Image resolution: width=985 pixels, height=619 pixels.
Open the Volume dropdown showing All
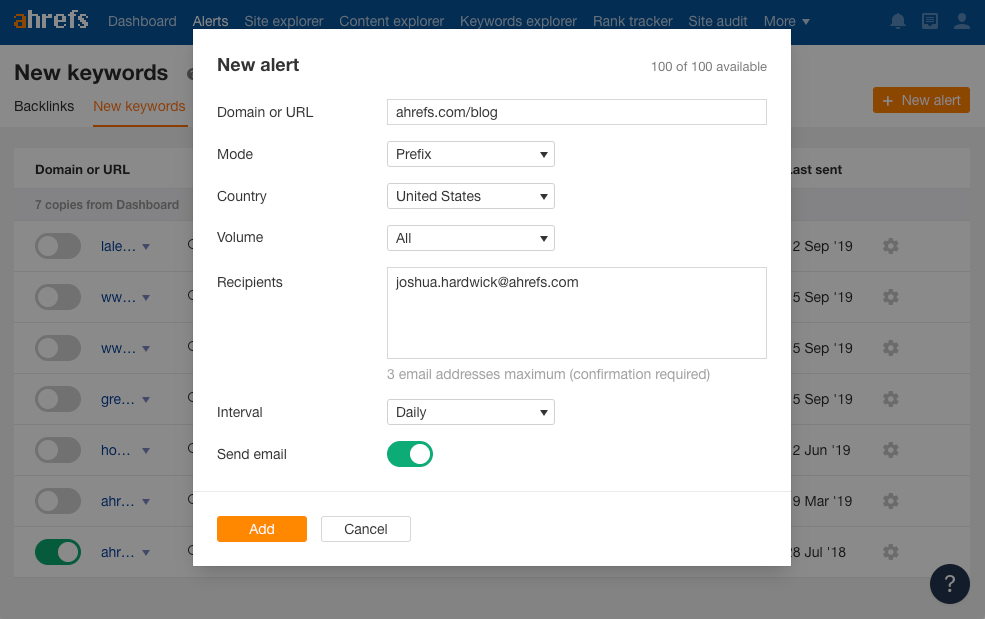point(471,238)
